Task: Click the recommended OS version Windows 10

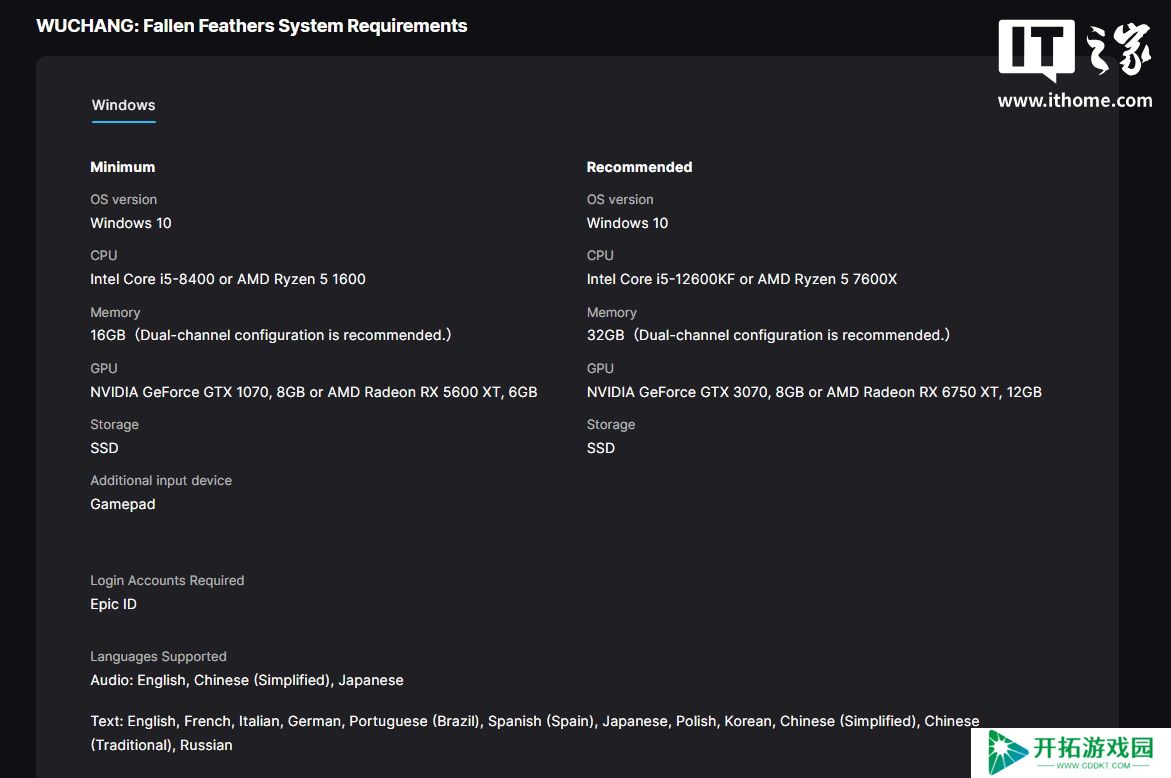Action: (627, 223)
